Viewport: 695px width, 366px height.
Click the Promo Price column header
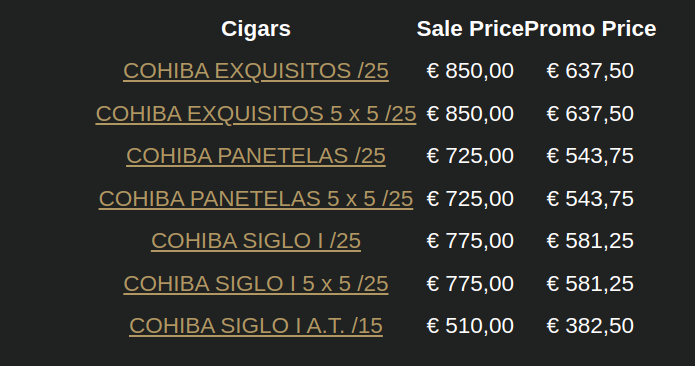click(x=590, y=29)
